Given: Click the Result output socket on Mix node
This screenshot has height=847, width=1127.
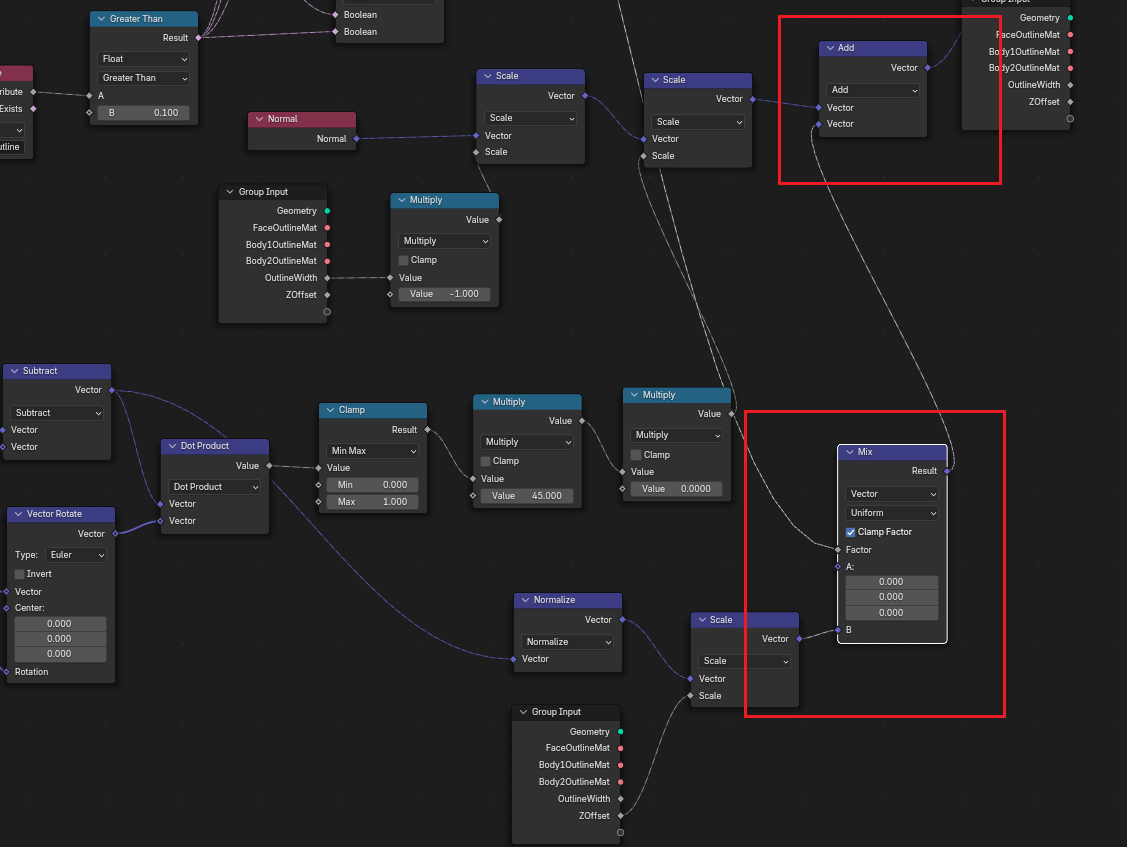Looking at the screenshot, I should (x=946, y=471).
